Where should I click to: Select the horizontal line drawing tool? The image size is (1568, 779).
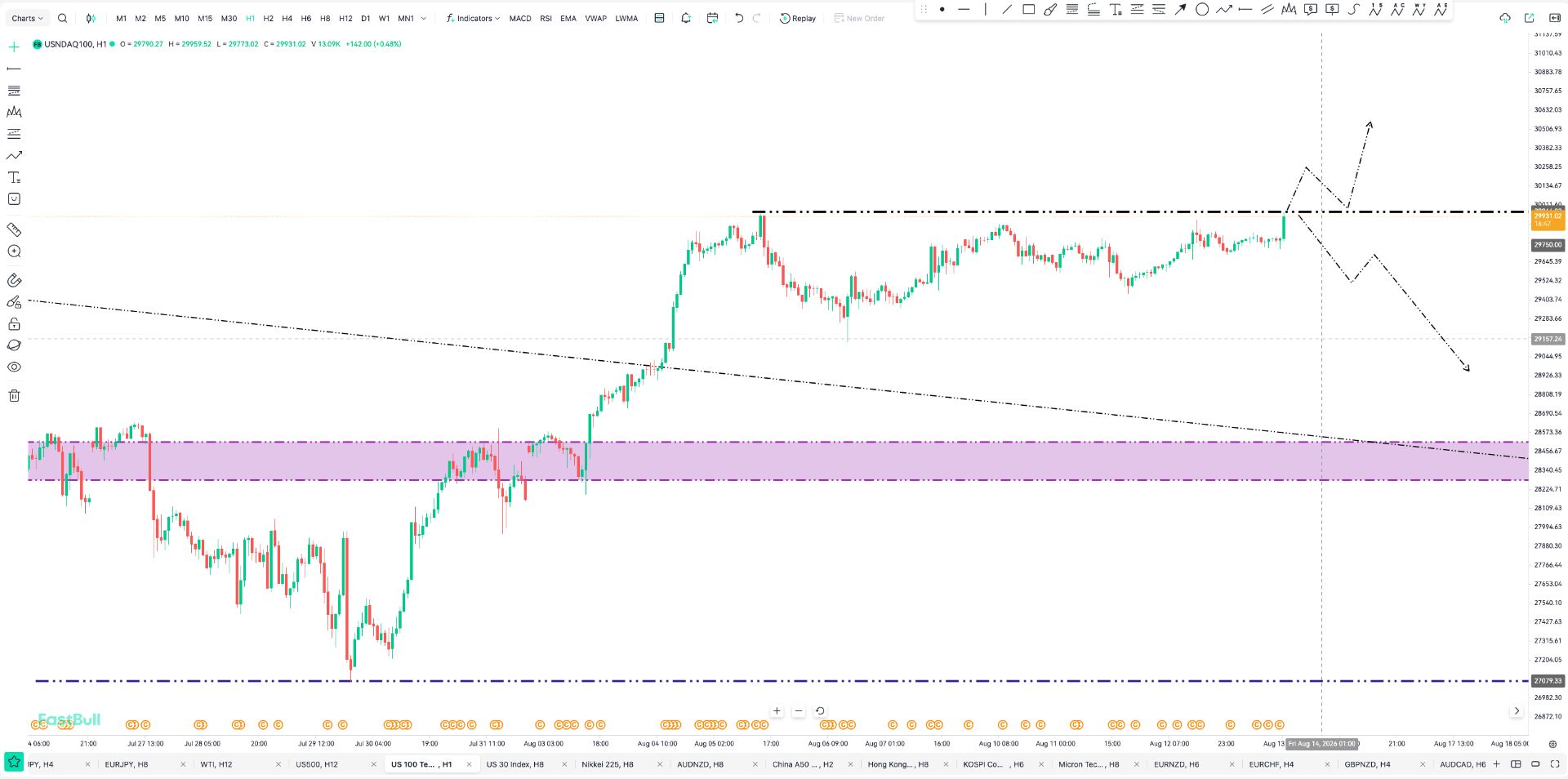(964, 10)
